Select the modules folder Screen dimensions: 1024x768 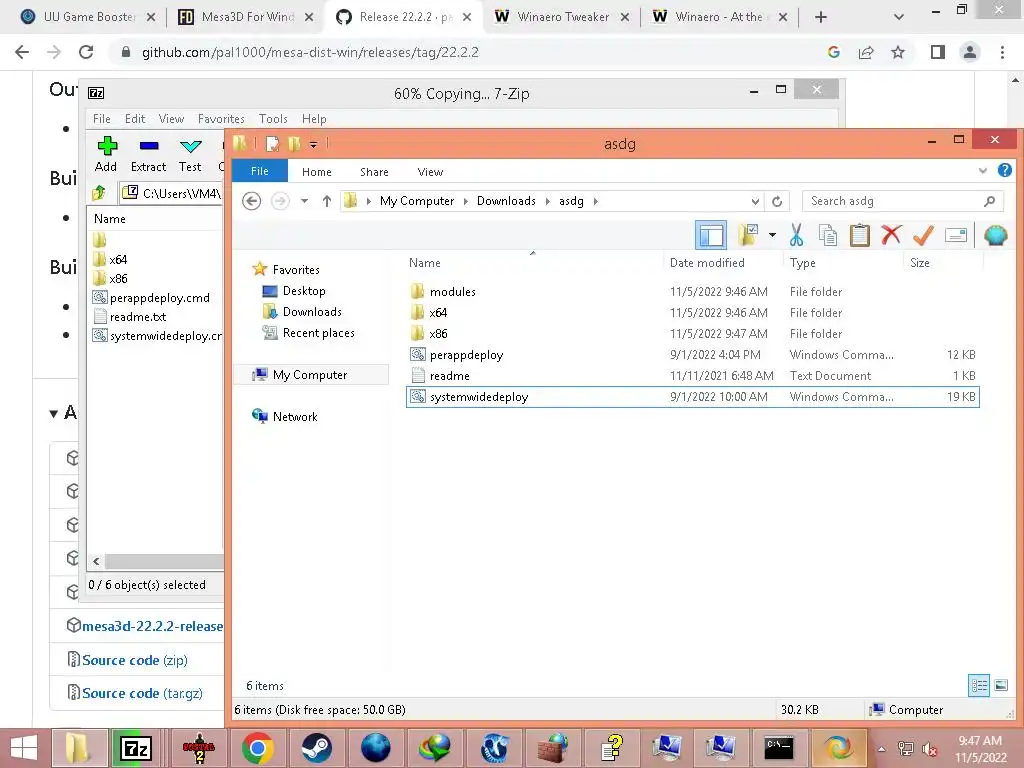pos(453,292)
